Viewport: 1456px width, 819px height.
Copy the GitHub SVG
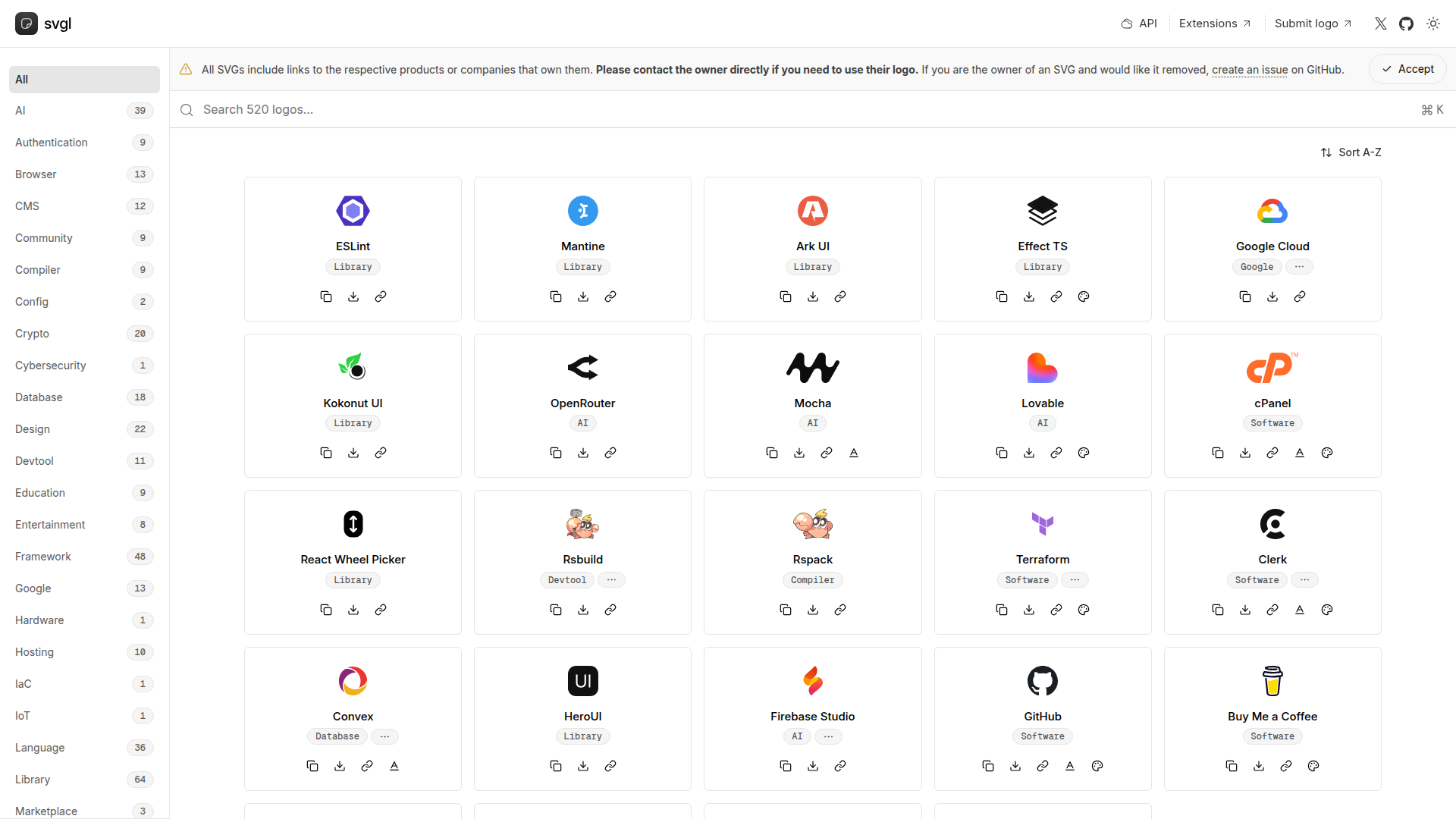988,766
